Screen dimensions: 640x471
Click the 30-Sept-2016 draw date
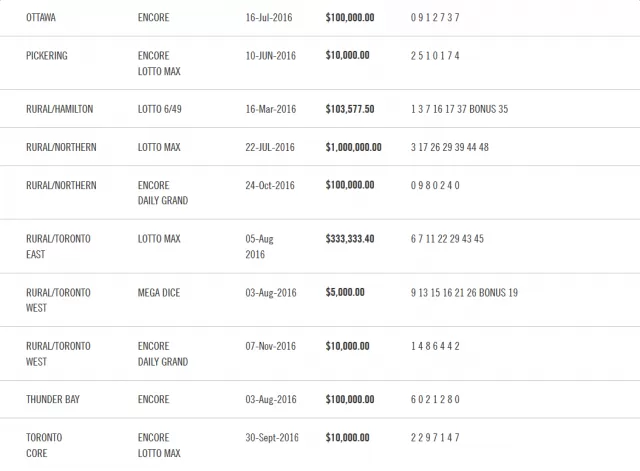point(272,438)
